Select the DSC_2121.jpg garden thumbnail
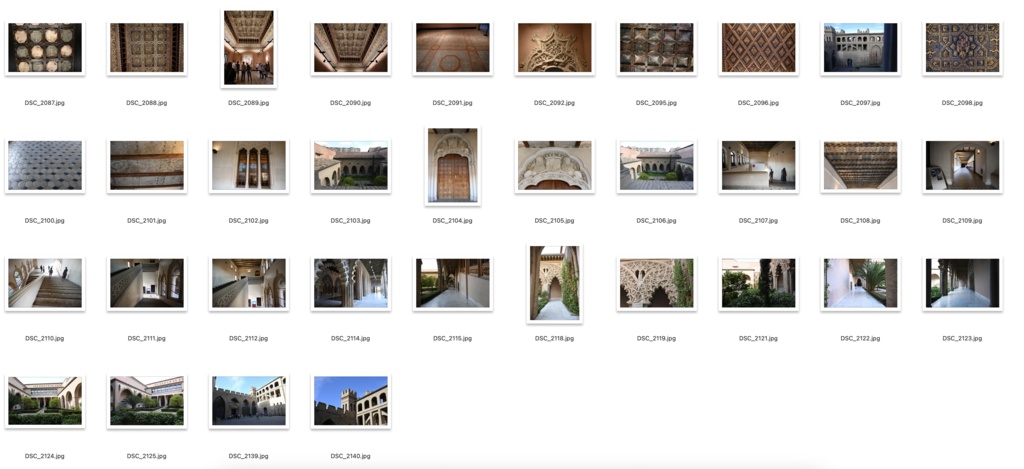 click(x=758, y=283)
